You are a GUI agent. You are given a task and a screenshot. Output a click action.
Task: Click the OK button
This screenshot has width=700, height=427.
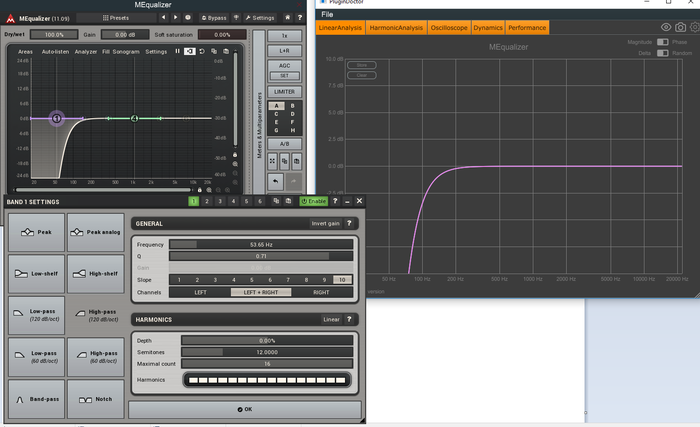[245, 409]
